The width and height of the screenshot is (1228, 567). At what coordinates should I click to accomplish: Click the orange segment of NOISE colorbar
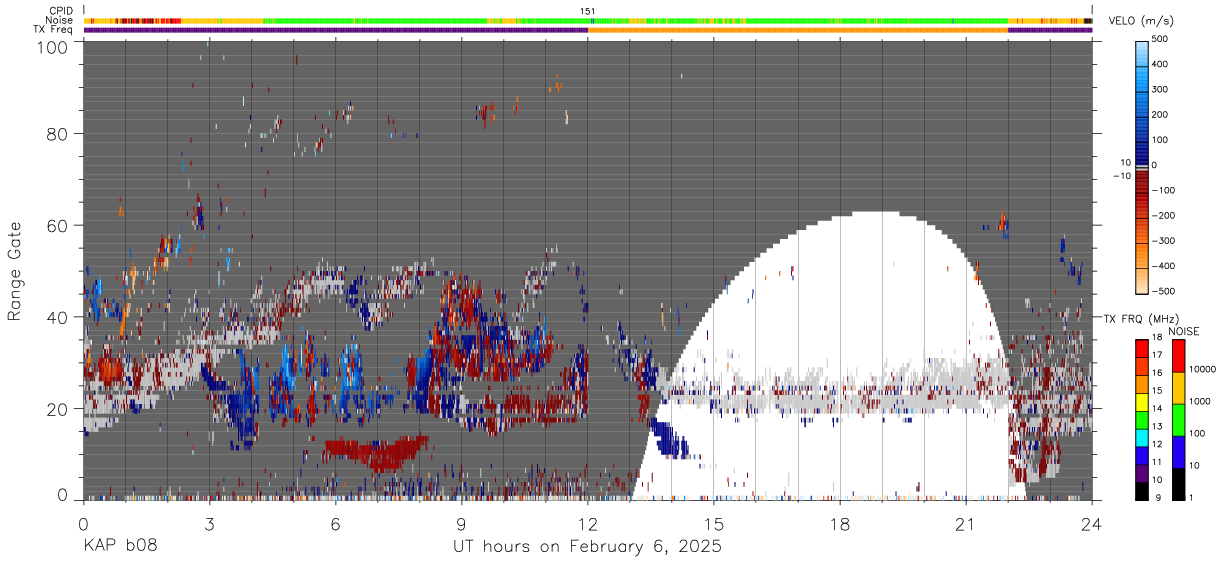pyautogui.click(x=1177, y=388)
